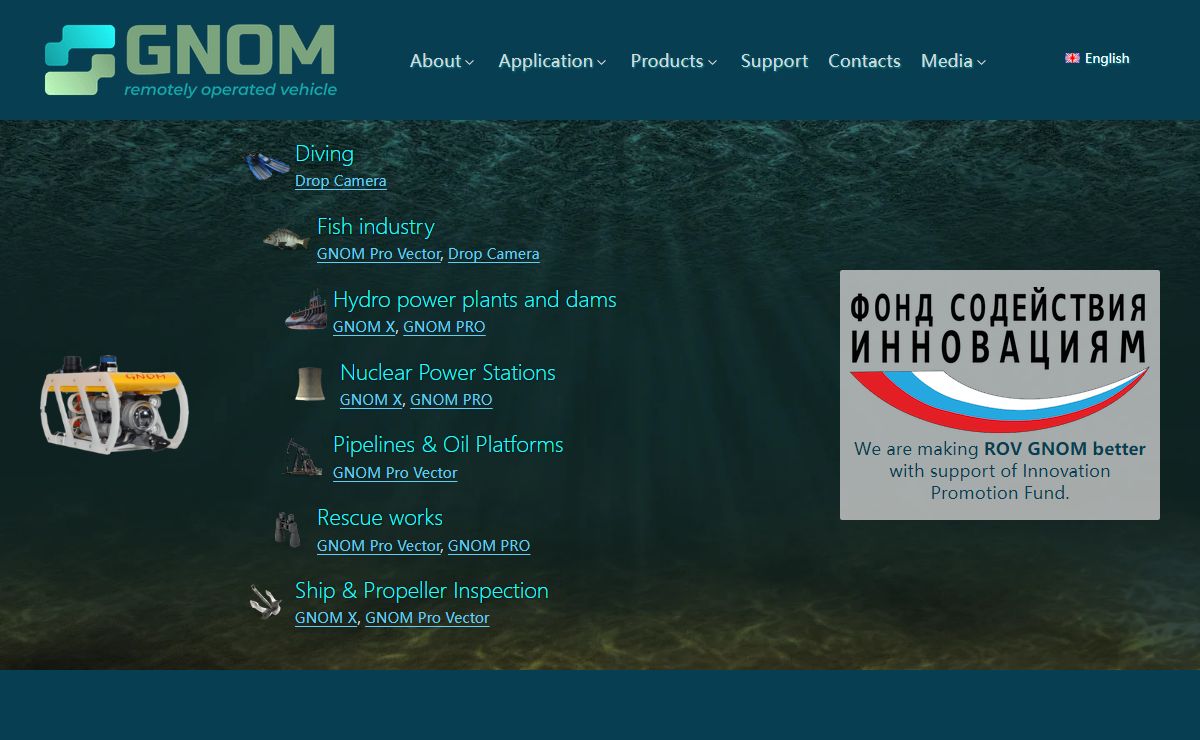Expand the Application menu dropdown
Screen dimensions: 1200x740
pos(552,61)
